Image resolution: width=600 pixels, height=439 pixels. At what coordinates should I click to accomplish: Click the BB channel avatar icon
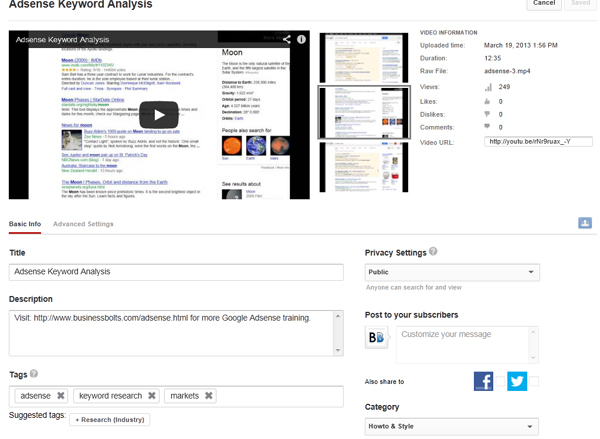coord(377,337)
